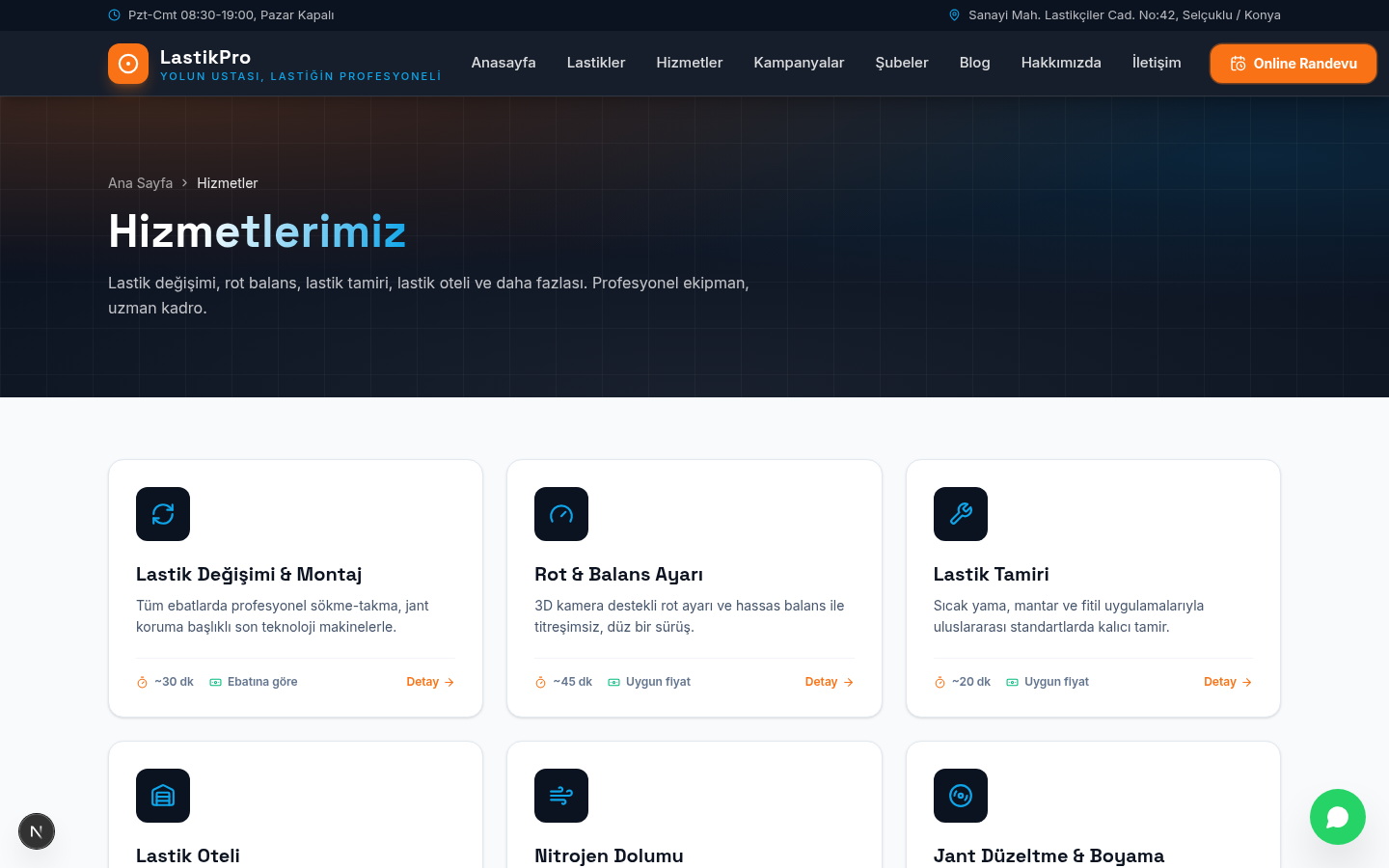The image size is (1389, 868).
Task: Open Detay link for Rot & Balans Ayarı
Action: pyautogui.click(x=830, y=682)
